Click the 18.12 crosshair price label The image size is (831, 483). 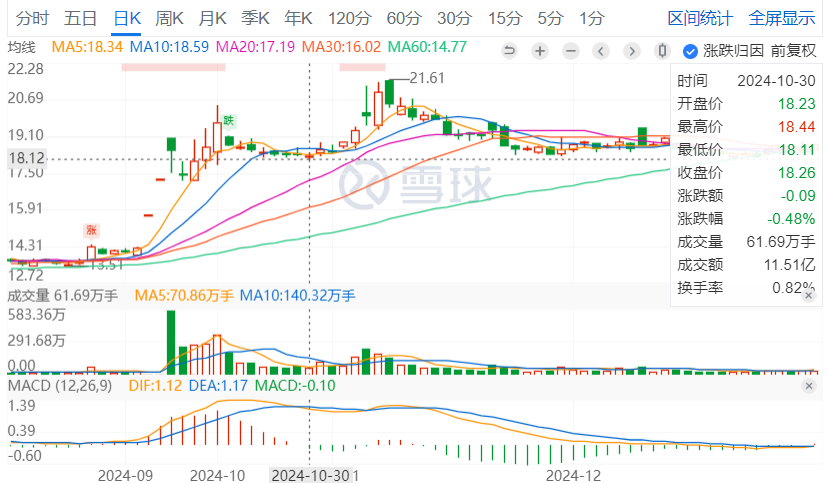(x=26, y=158)
